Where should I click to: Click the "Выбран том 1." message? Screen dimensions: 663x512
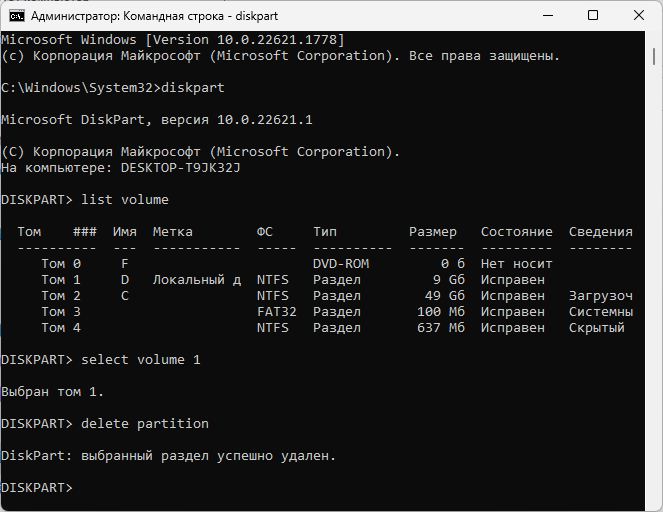(52, 392)
